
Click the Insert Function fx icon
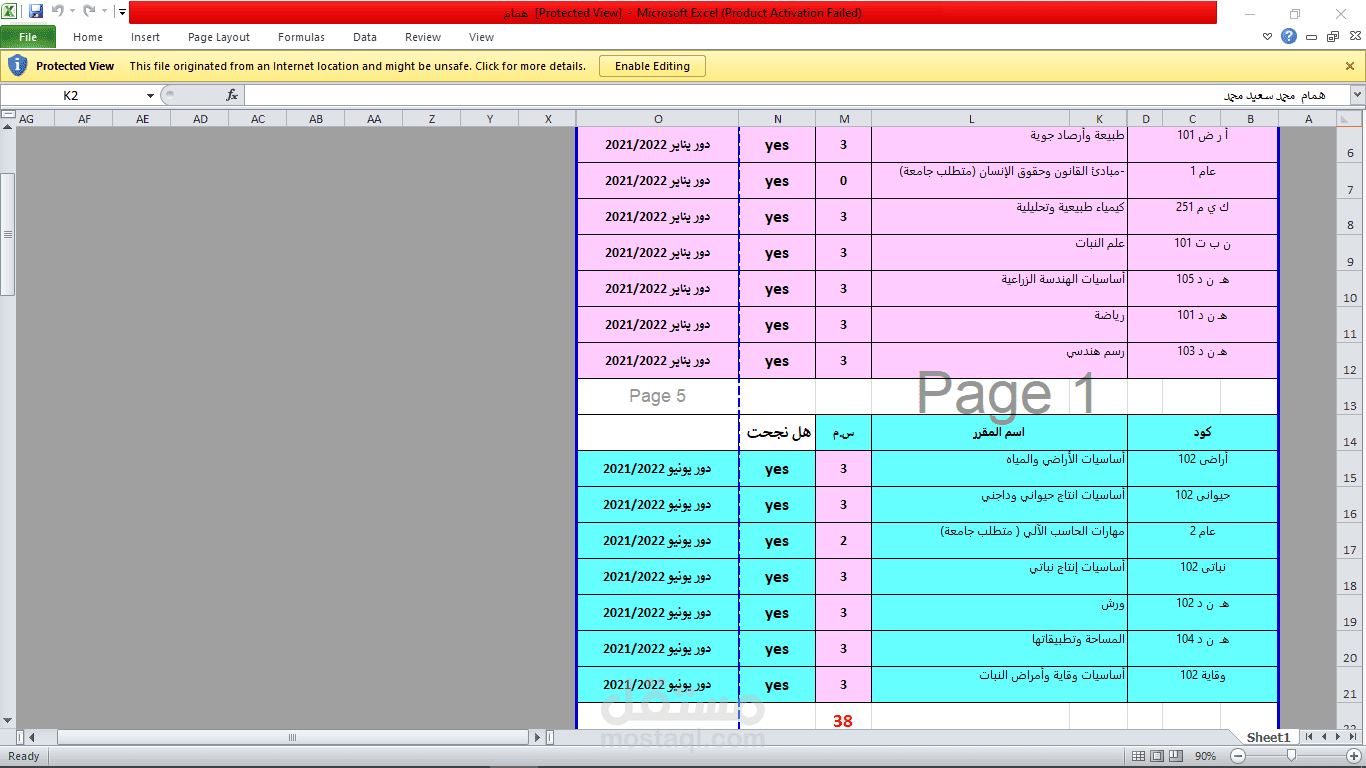tap(232, 95)
